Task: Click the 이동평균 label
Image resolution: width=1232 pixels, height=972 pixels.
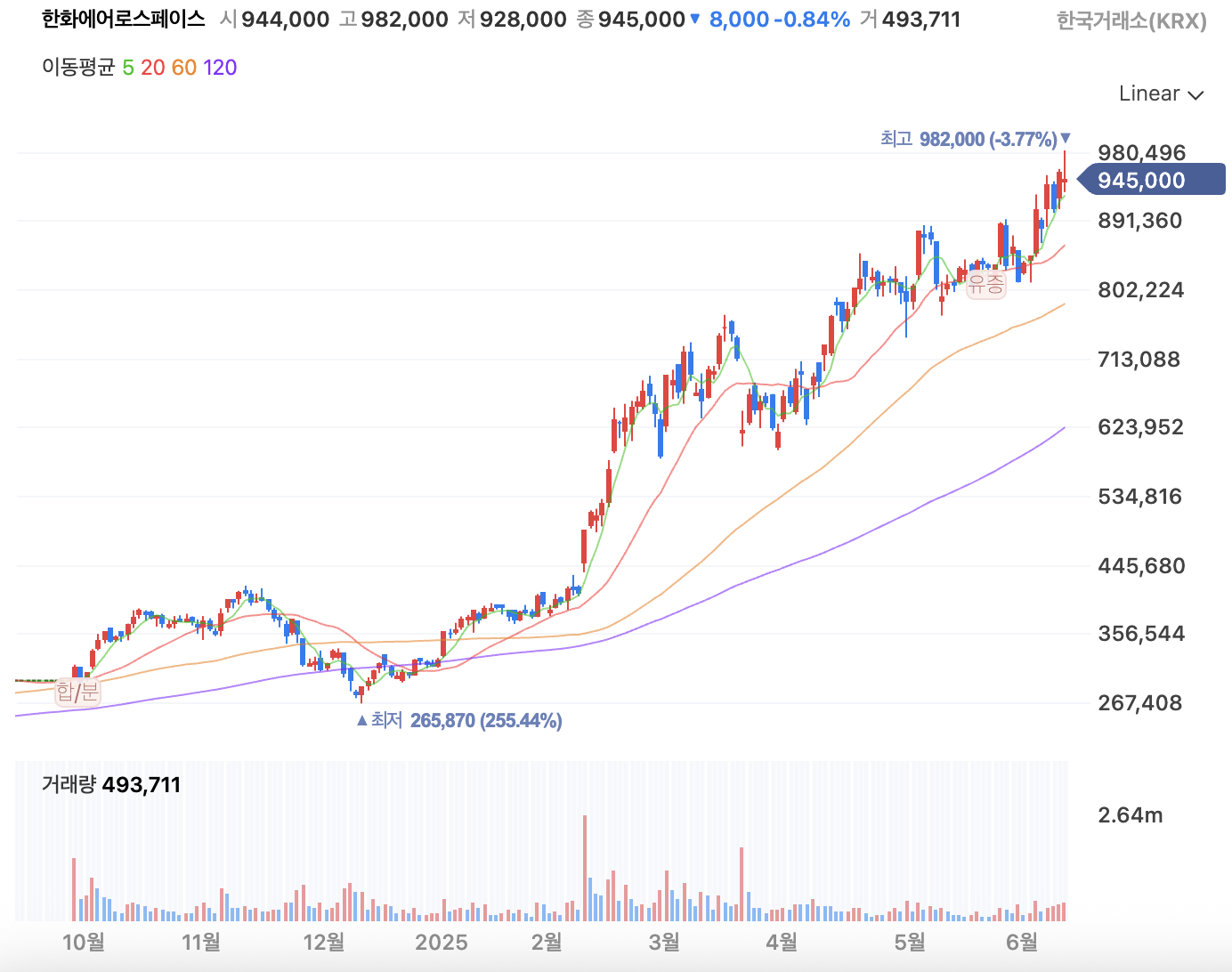Action: 78,68
